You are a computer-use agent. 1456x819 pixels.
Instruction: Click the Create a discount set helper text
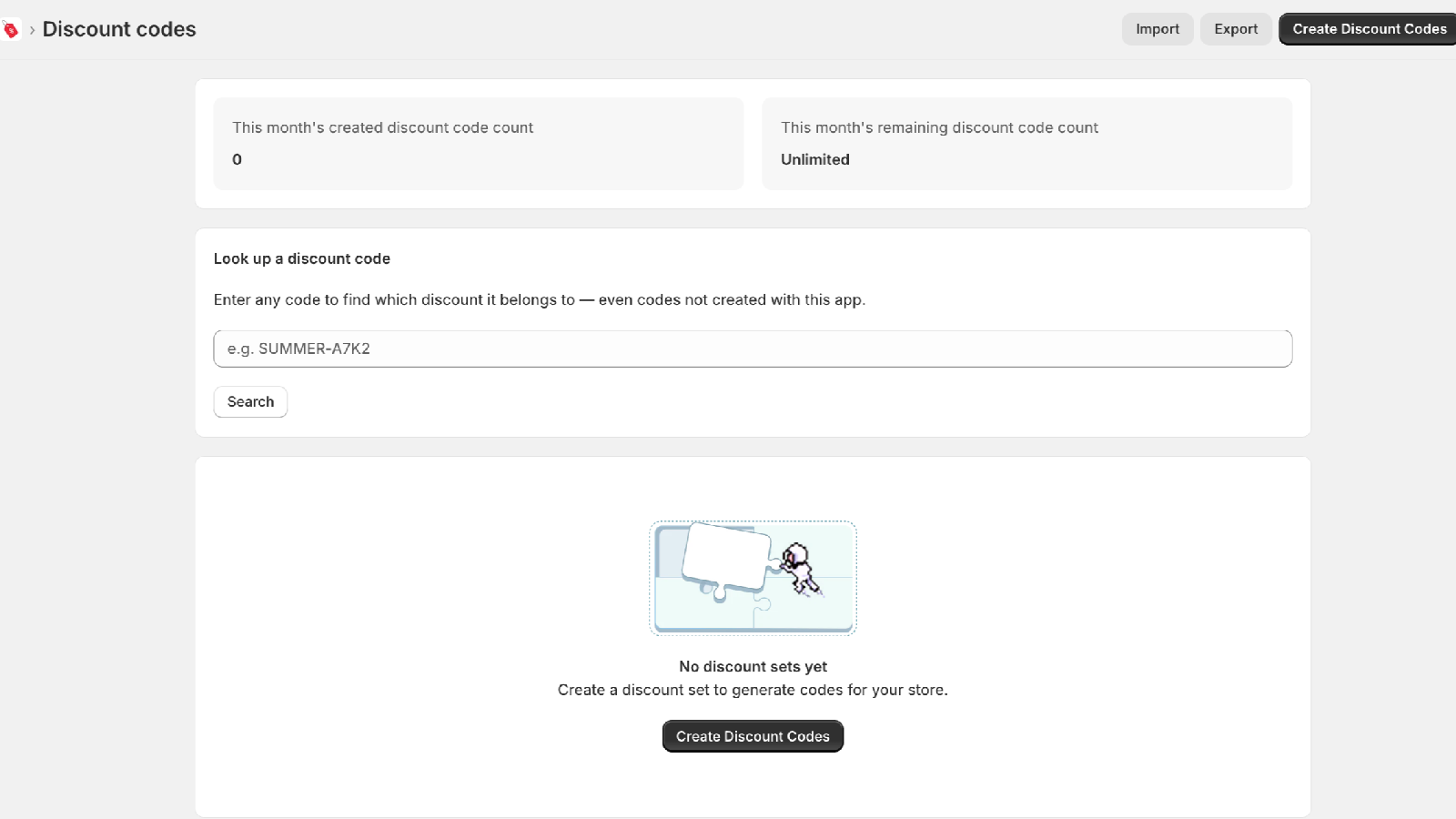753,690
